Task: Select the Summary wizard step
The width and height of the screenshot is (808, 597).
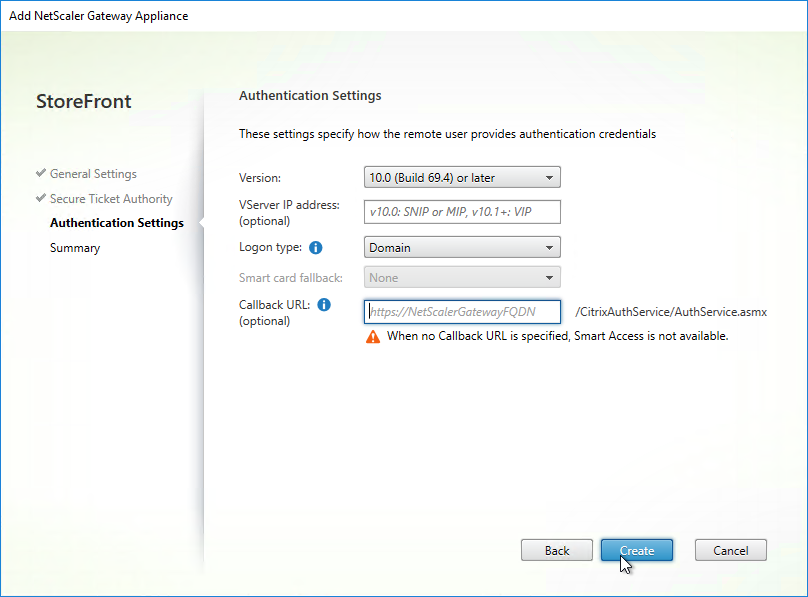Action: 75,248
